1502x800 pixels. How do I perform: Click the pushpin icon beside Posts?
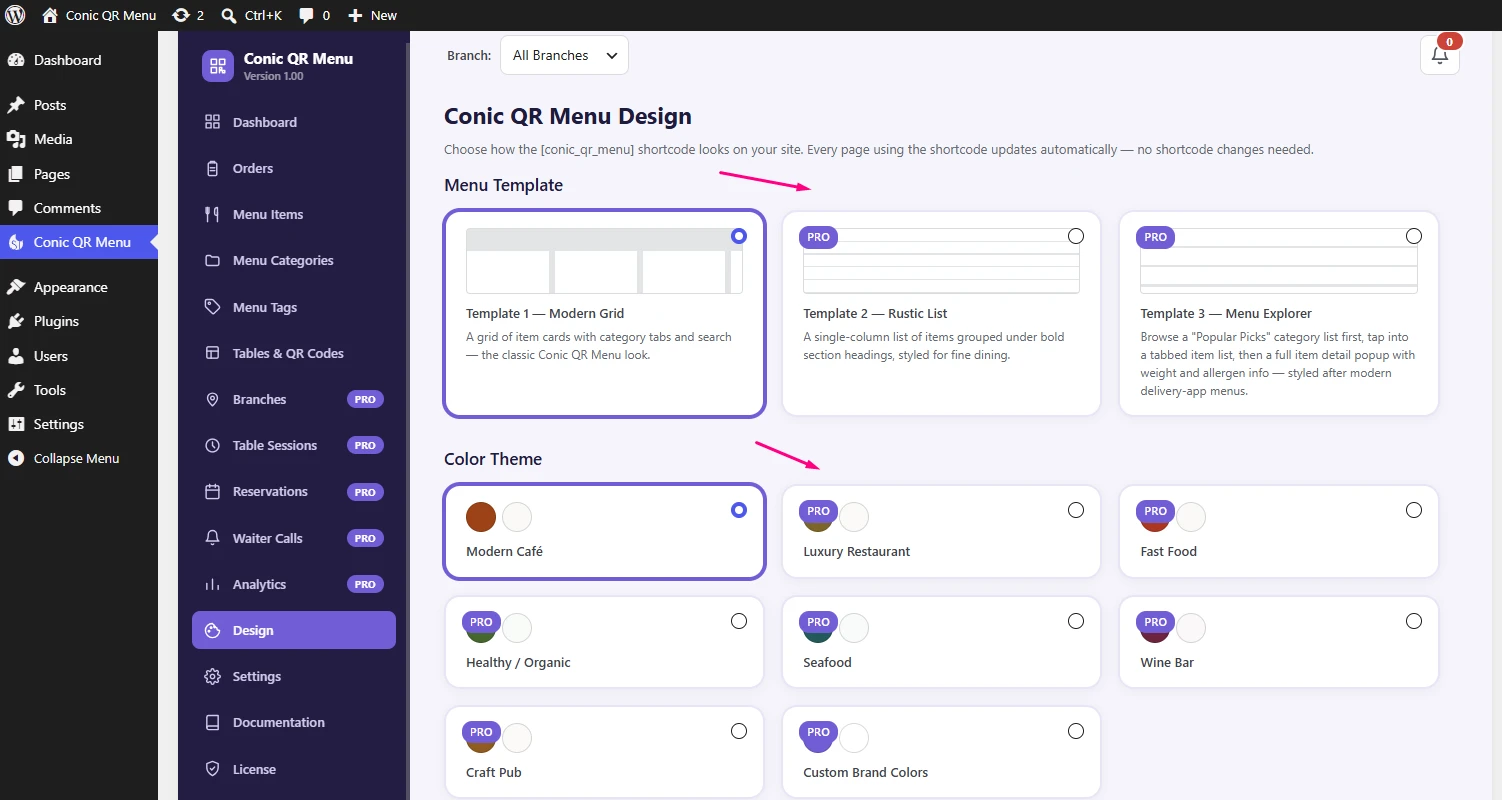coord(16,105)
